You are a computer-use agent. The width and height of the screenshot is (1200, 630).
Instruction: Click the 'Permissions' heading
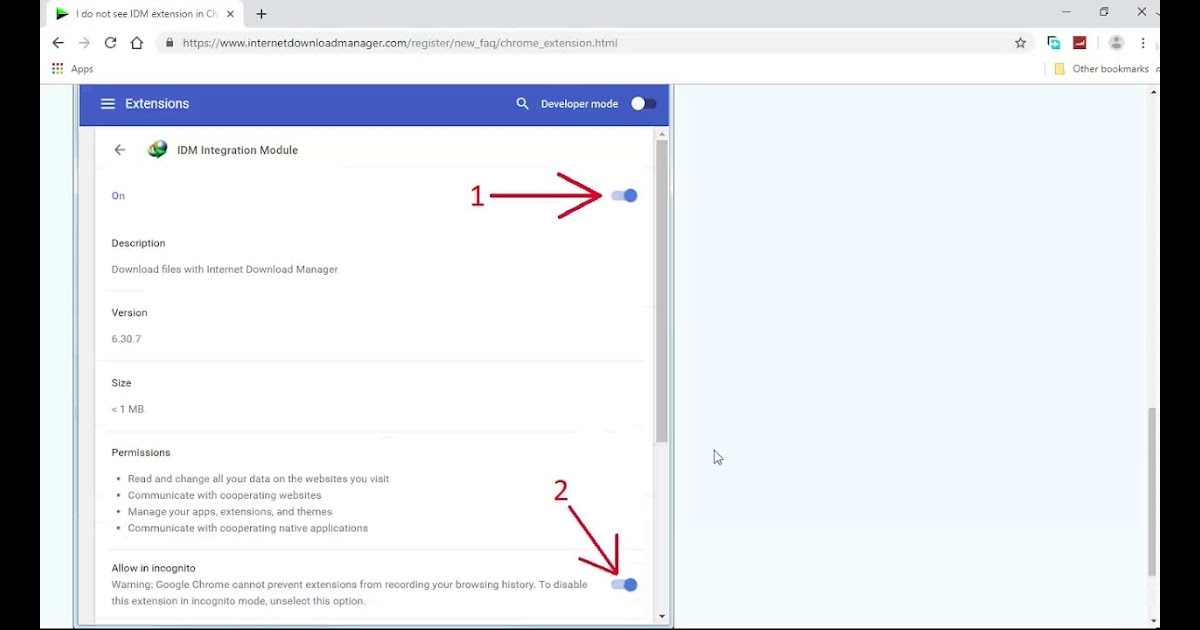point(141,453)
